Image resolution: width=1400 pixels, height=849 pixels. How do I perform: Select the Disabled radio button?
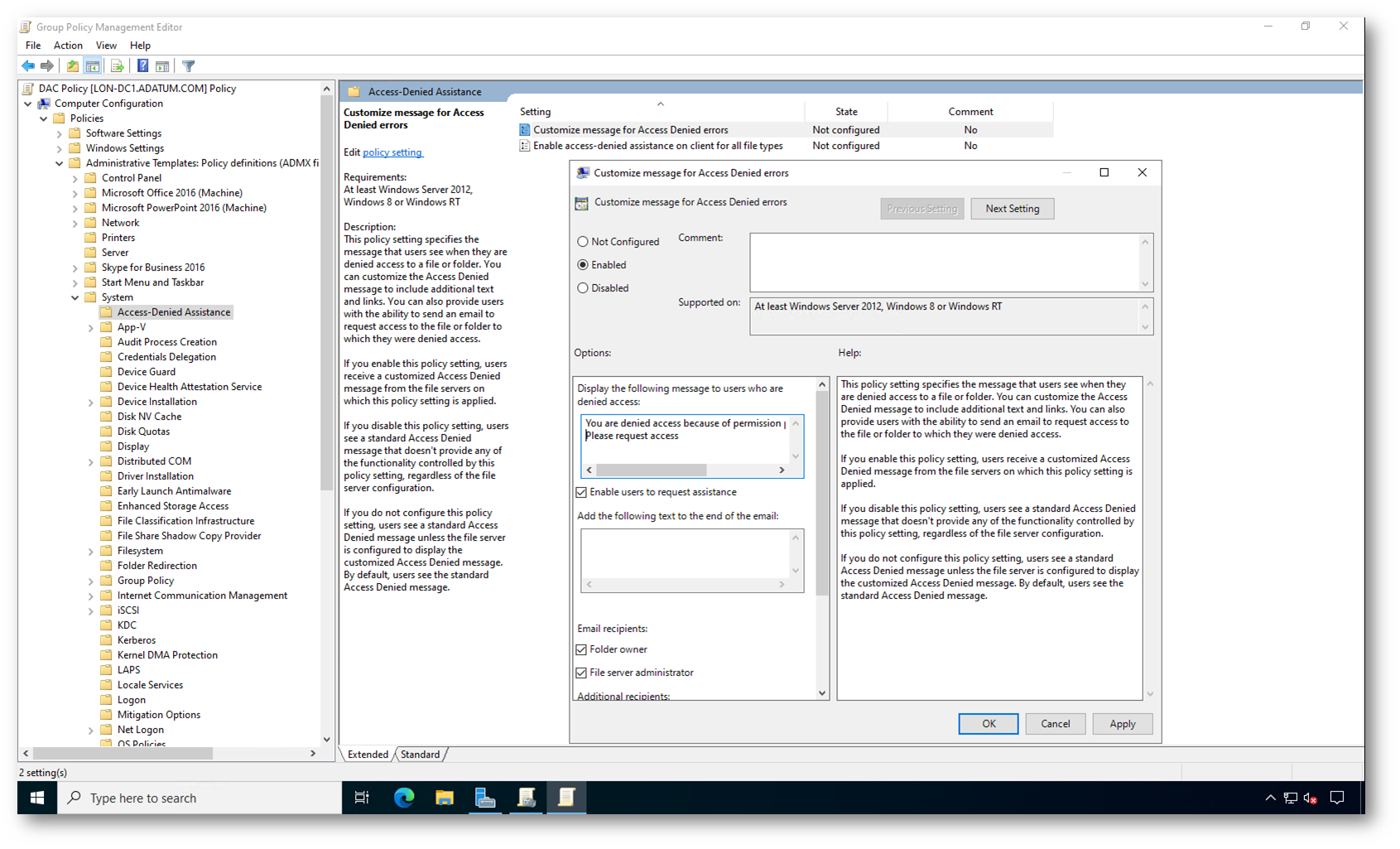click(x=583, y=288)
